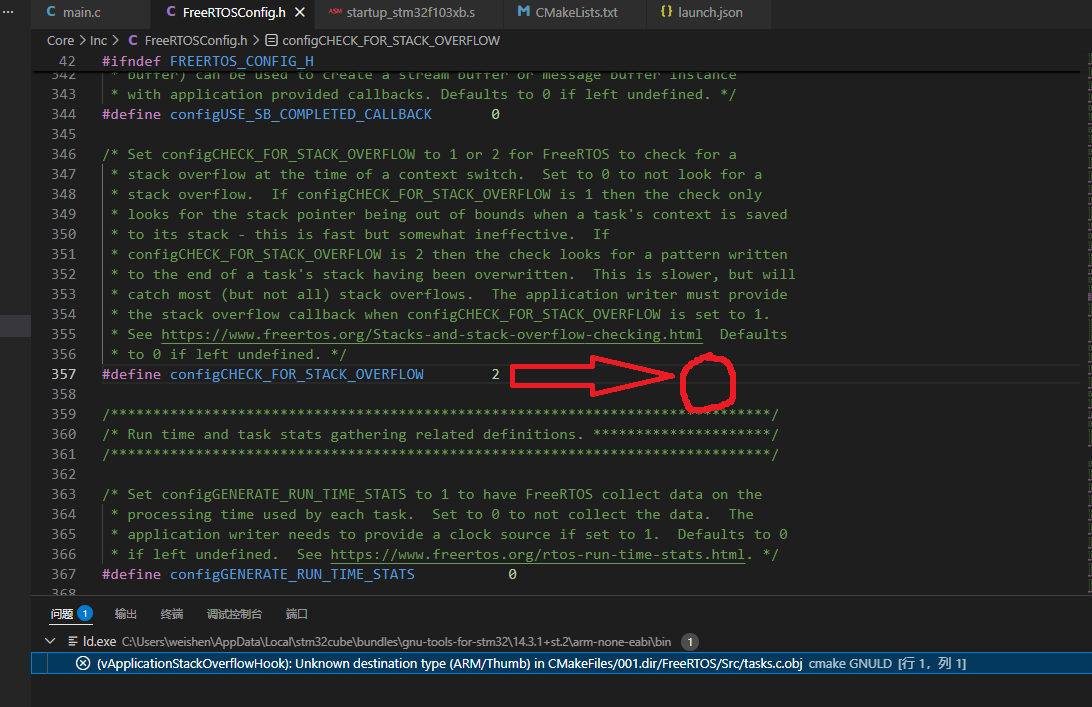The height and width of the screenshot is (707, 1092).
Task: Click the sticky scroll line 42 header
Action: [x=557, y=61]
